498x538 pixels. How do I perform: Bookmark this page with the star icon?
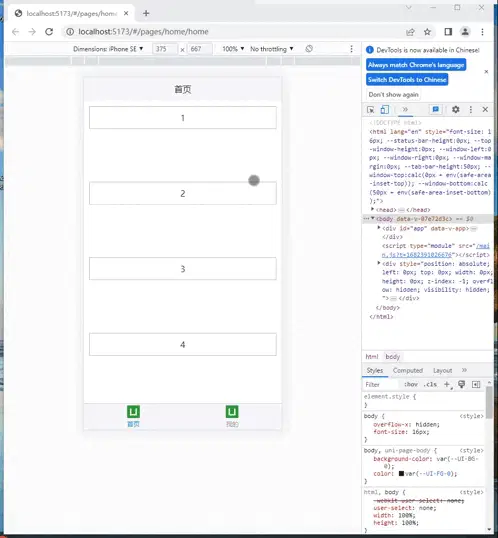(x=427, y=32)
